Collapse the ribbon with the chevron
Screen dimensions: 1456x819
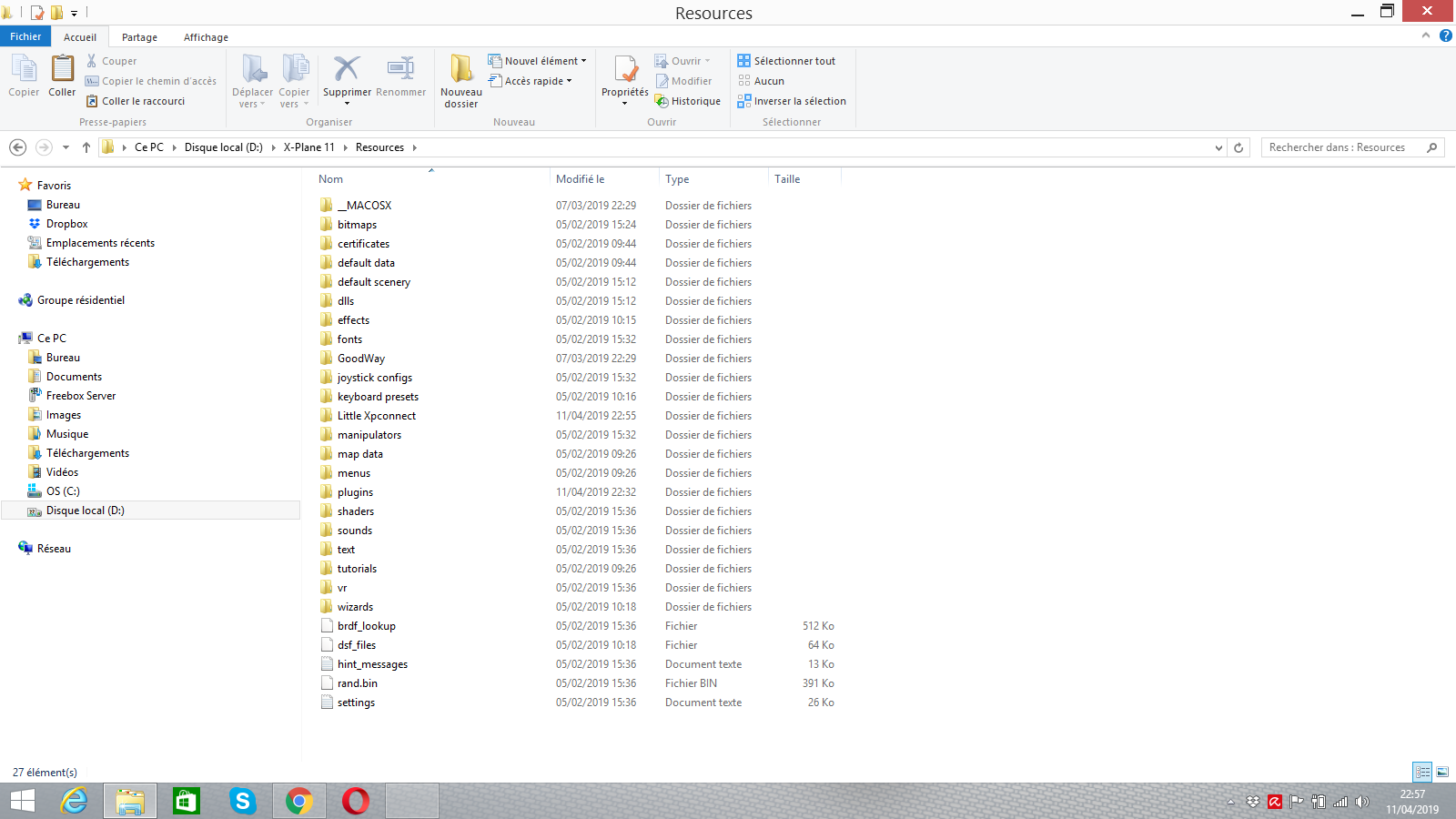pos(1426,35)
